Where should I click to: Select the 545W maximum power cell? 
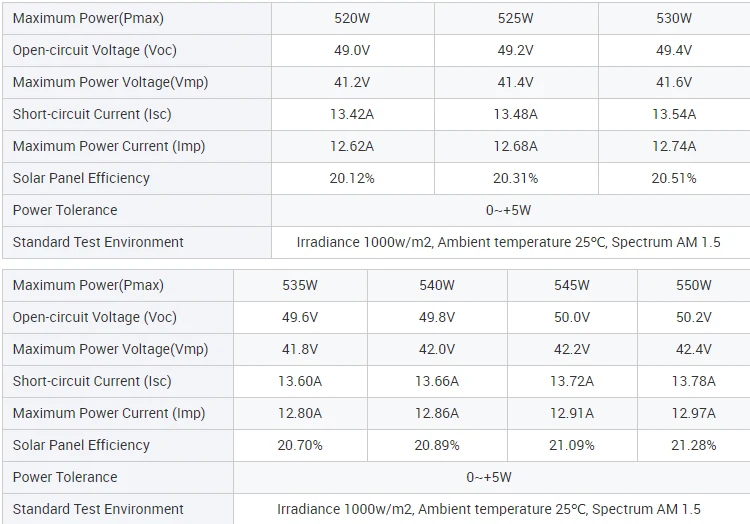tap(572, 285)
